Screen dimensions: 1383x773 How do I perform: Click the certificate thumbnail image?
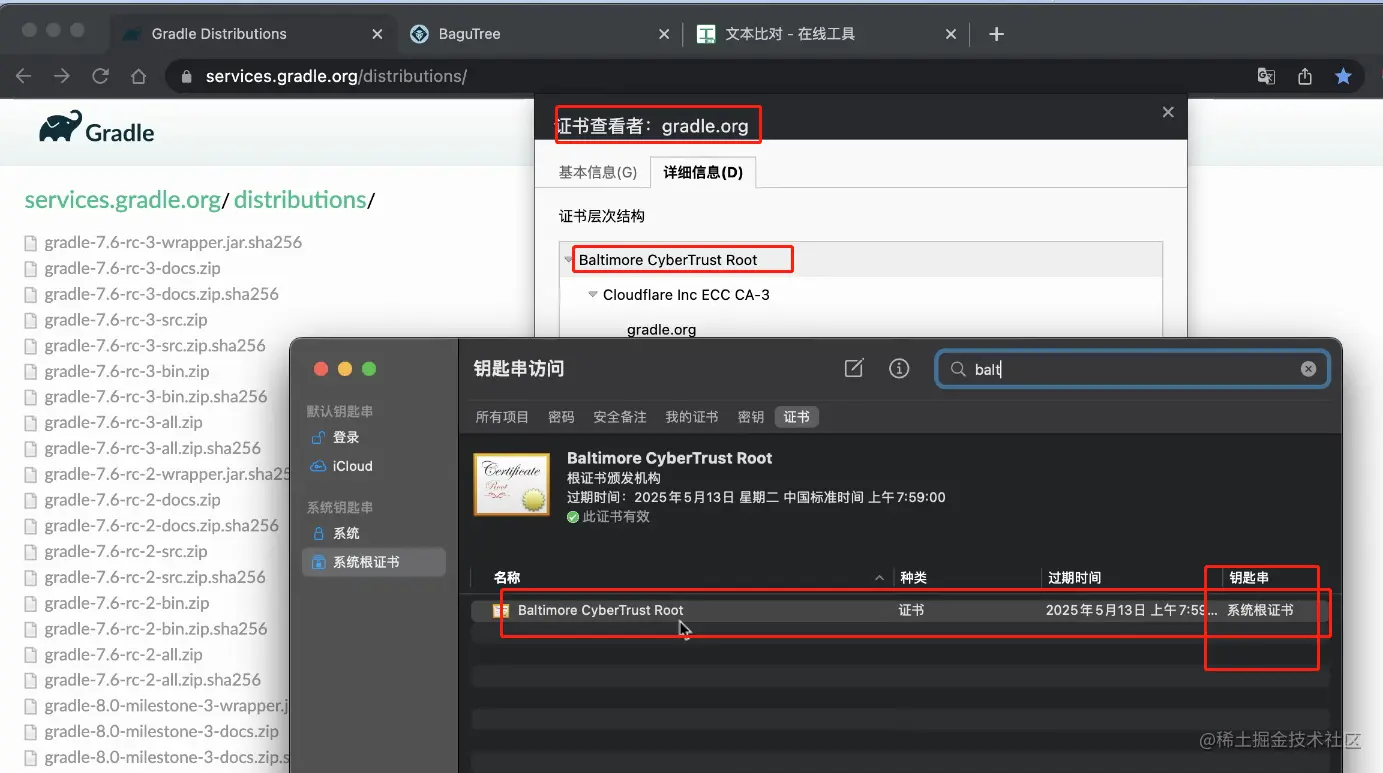pos(512,485)
